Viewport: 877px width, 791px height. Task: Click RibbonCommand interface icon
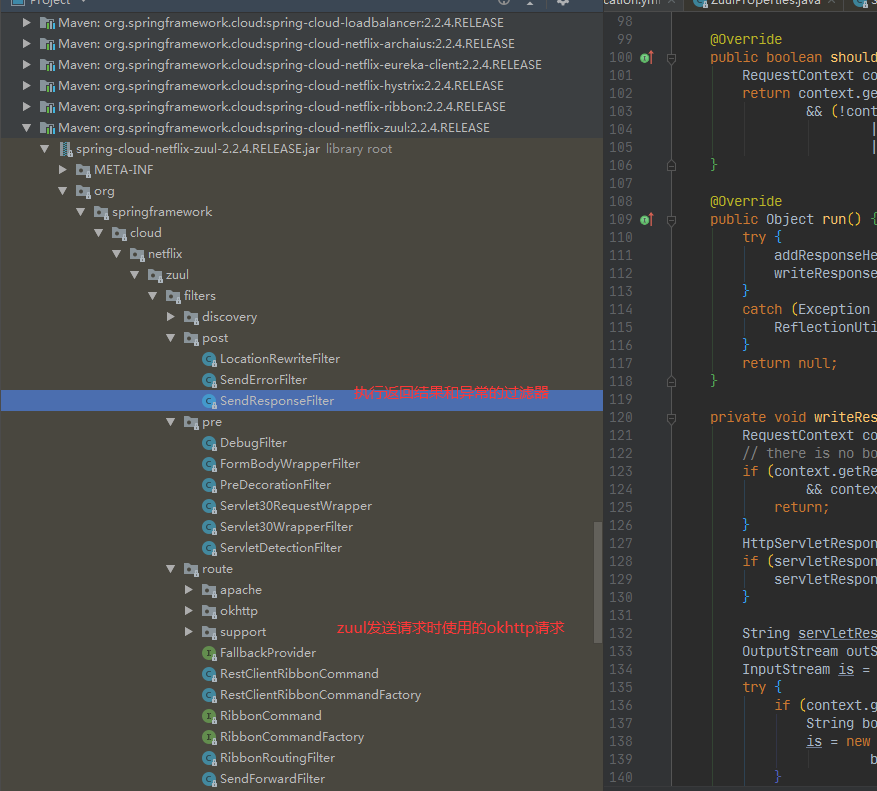click(x=209, y=716)
